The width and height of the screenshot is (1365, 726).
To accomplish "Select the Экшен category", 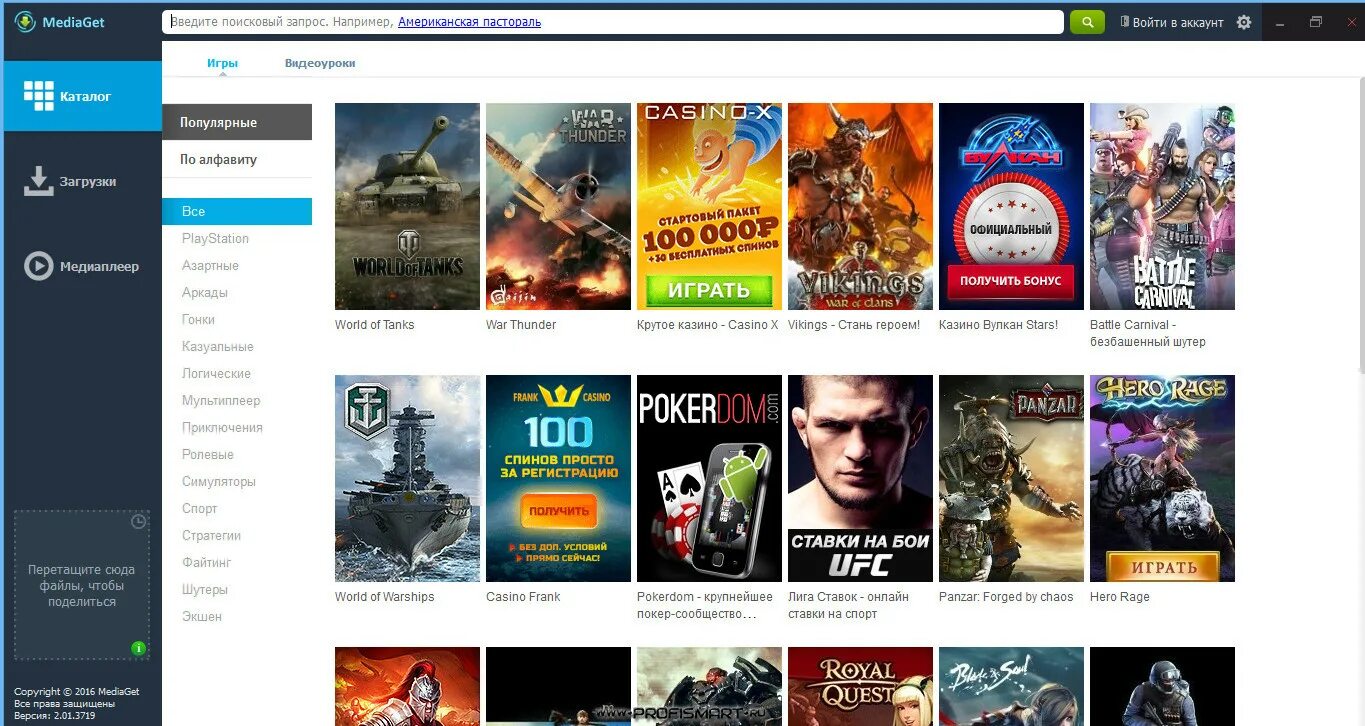I will (202, 616).
